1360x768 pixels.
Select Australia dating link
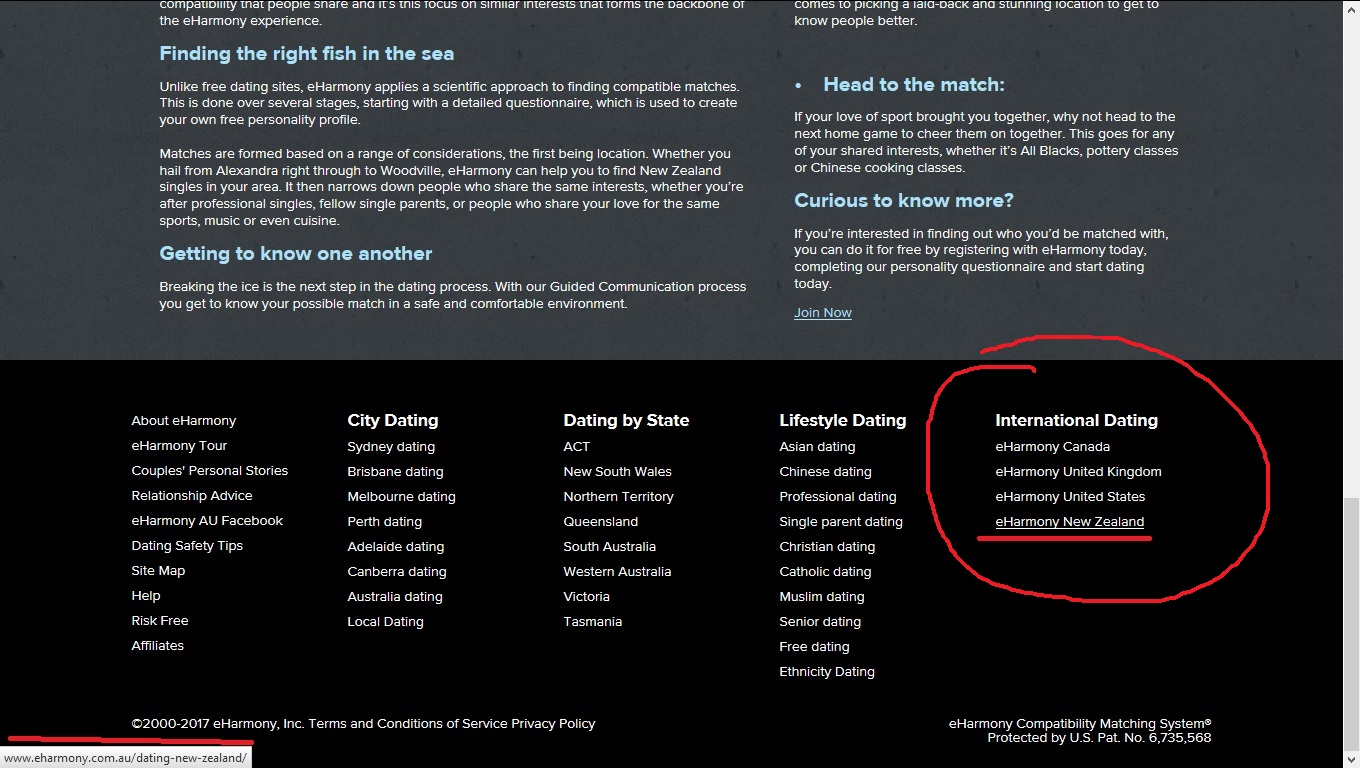[395, 597]
